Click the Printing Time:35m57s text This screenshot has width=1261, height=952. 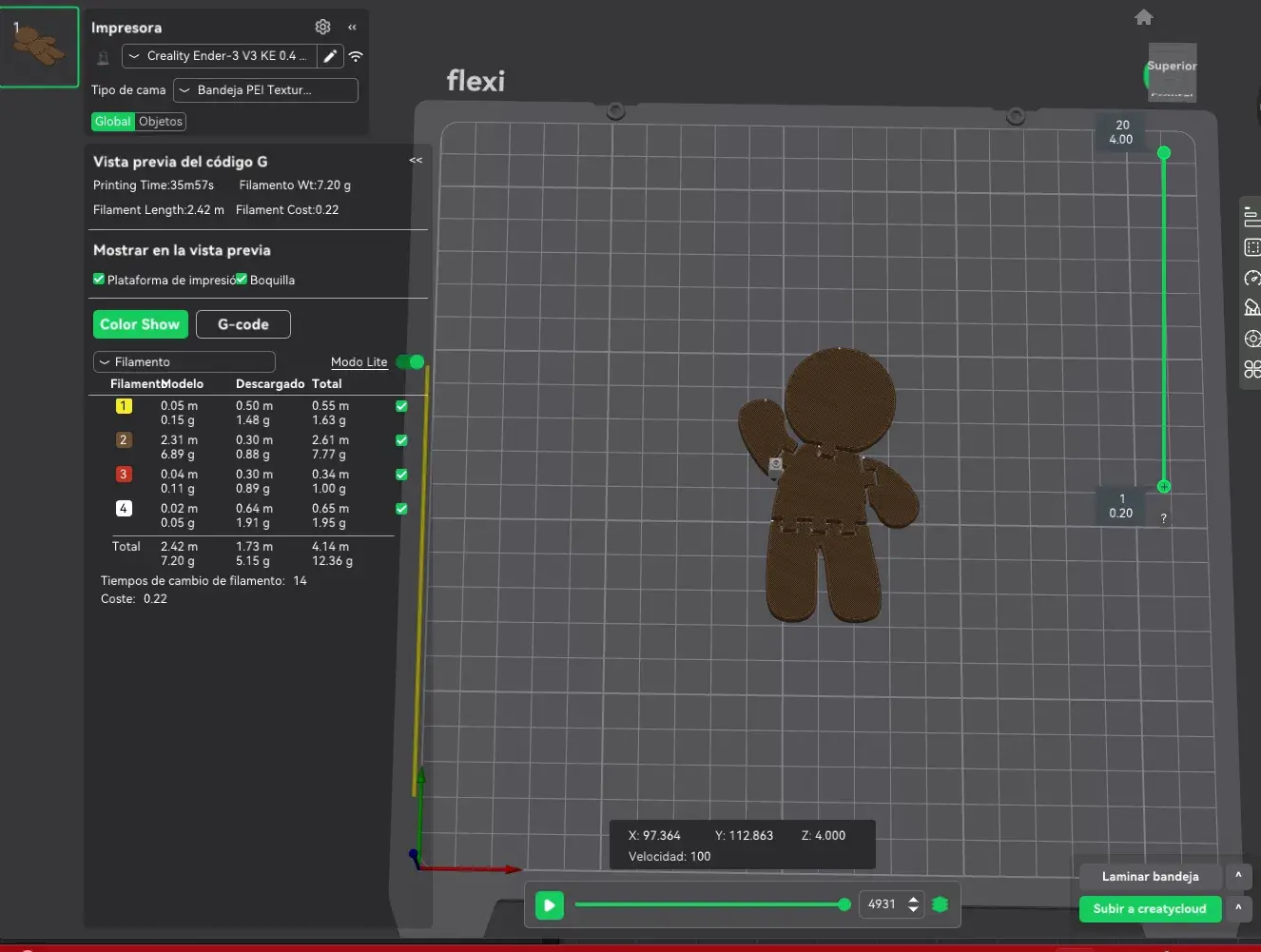[153, 185]
